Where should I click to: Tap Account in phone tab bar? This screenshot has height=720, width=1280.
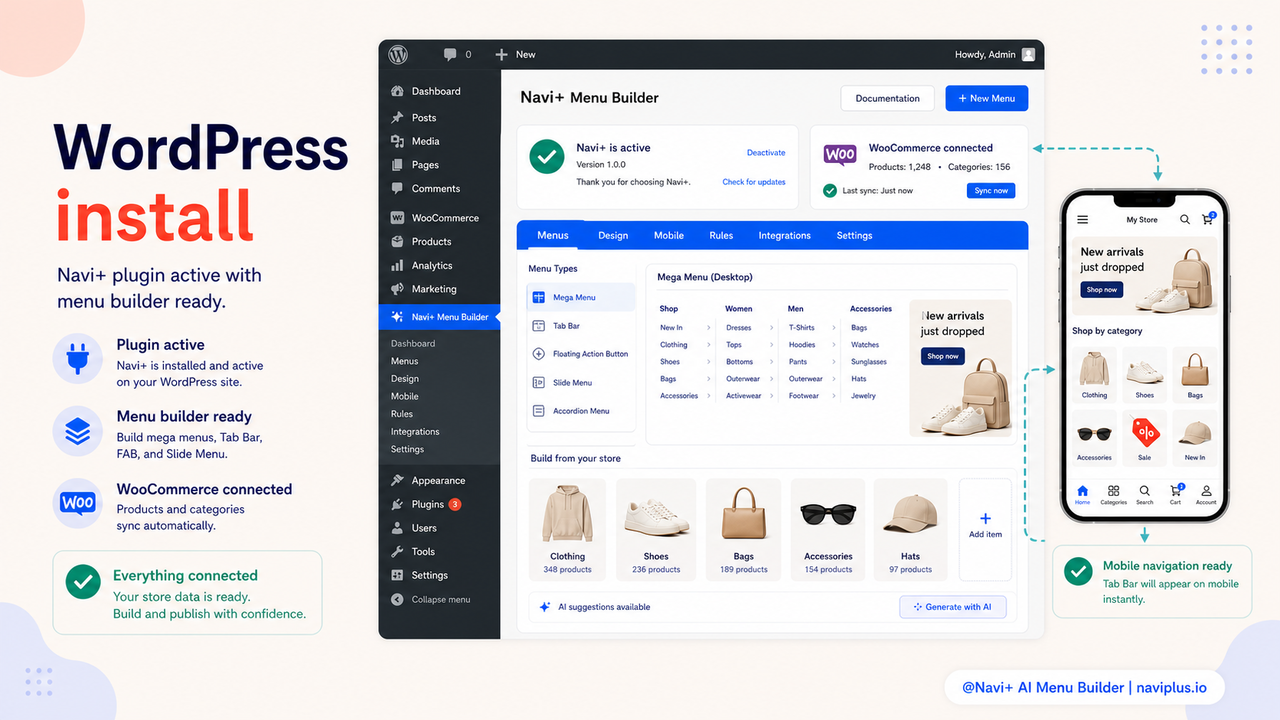1206,495
